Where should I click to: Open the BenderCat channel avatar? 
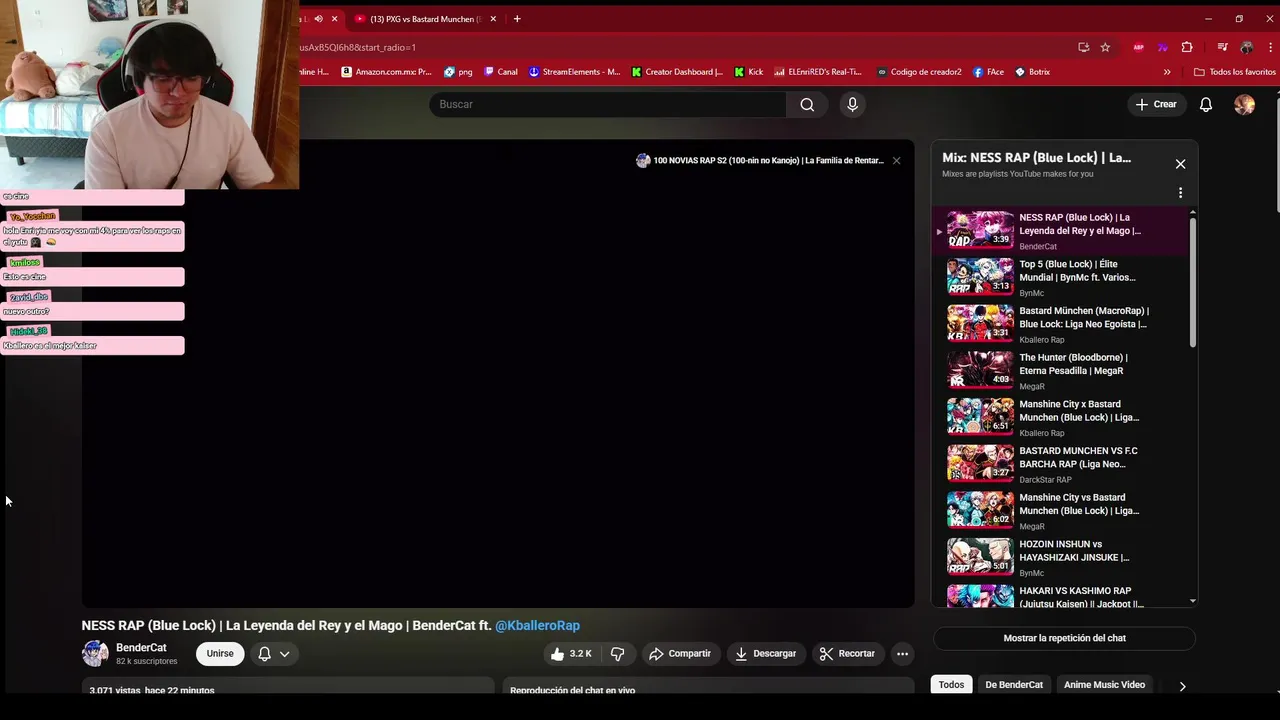(x=95, y=654)
